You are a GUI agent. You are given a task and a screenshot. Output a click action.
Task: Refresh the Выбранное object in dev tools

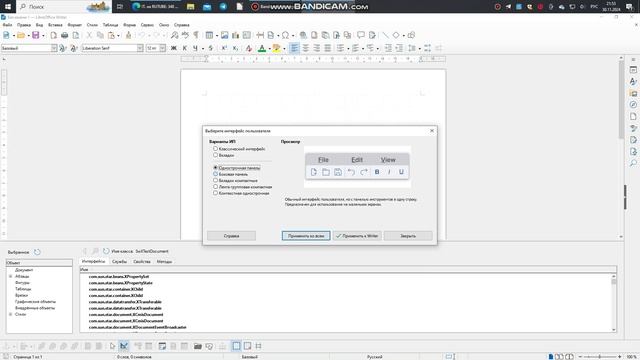37,252
